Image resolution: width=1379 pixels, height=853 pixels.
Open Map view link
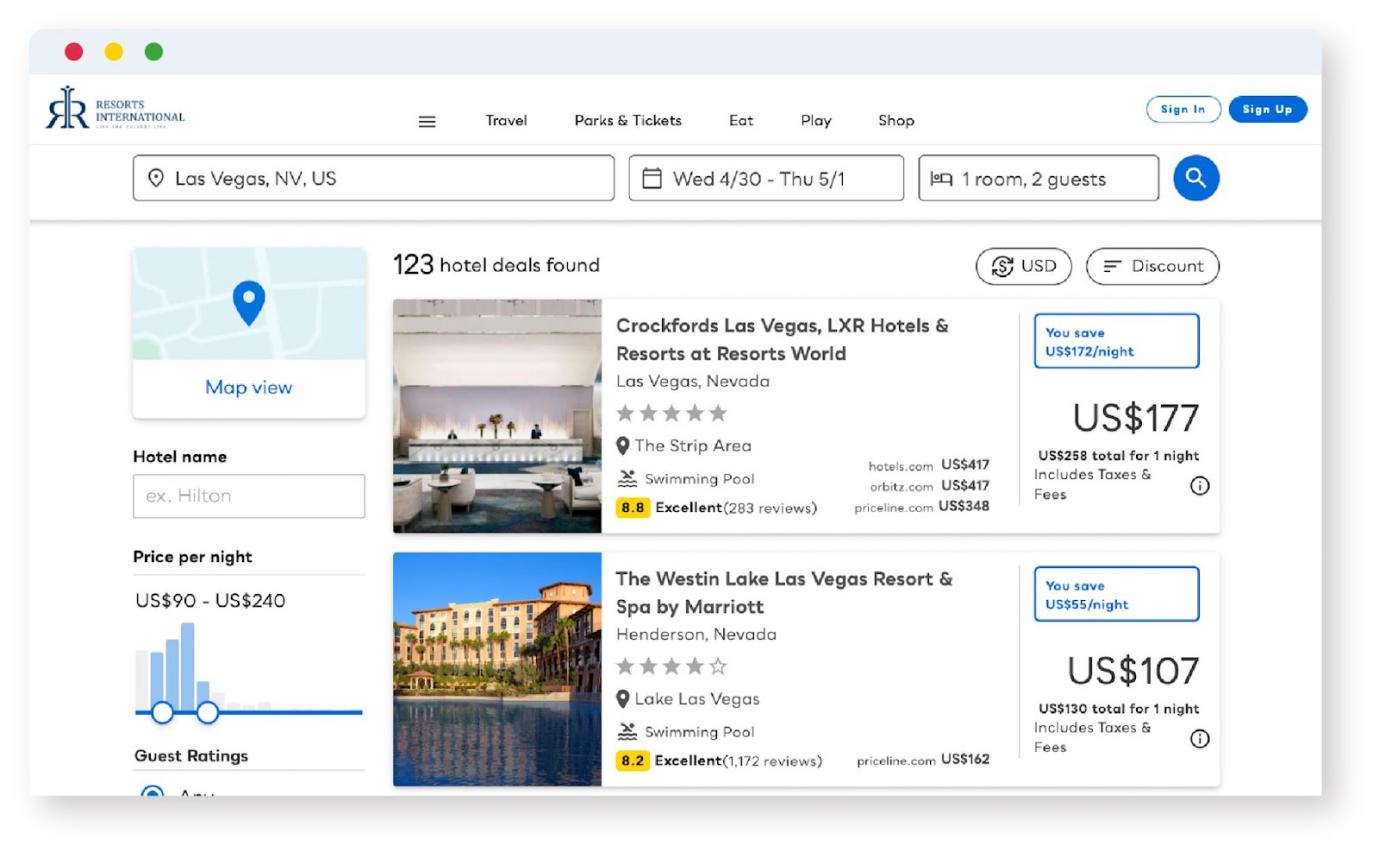click(x=249, y=388)
